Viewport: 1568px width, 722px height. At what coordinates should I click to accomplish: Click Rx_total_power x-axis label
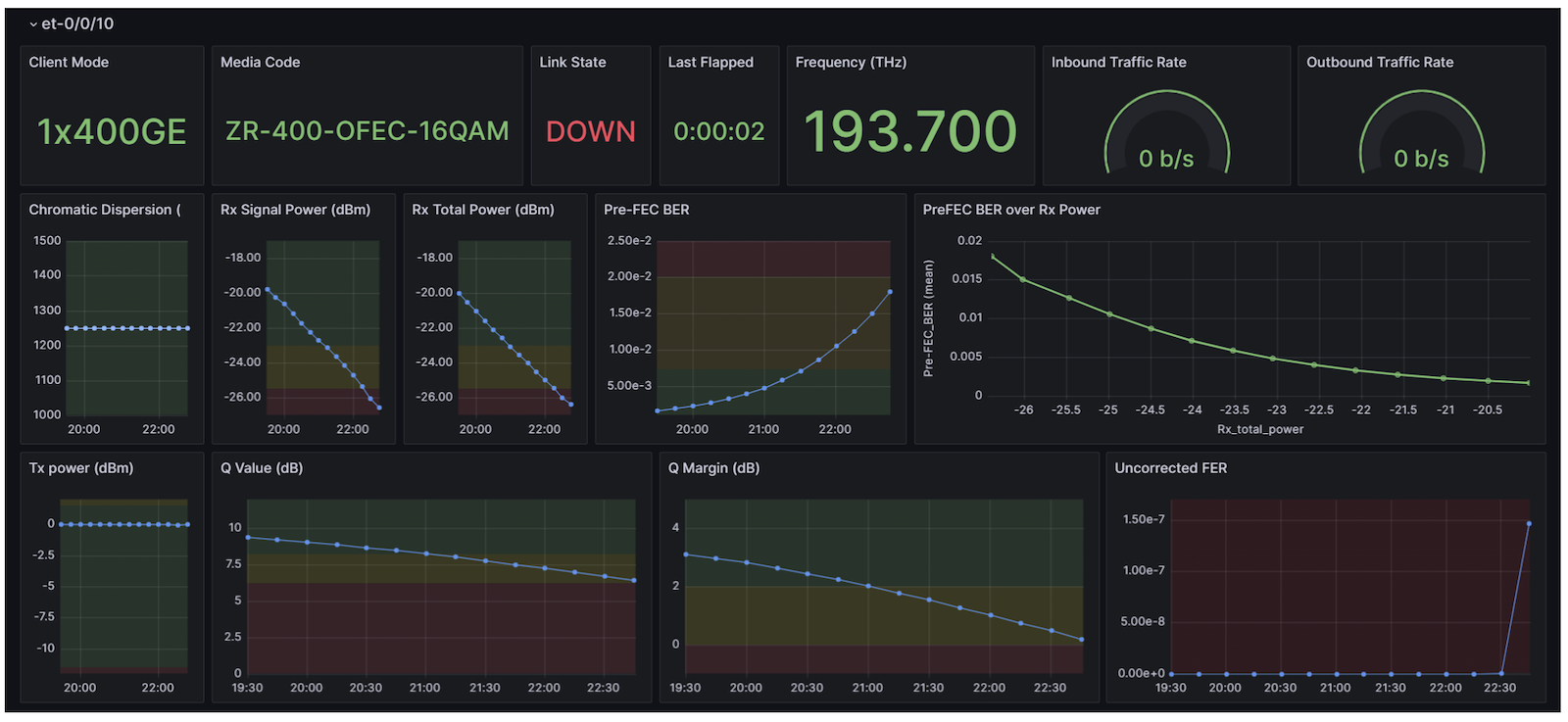point(1260,429)
